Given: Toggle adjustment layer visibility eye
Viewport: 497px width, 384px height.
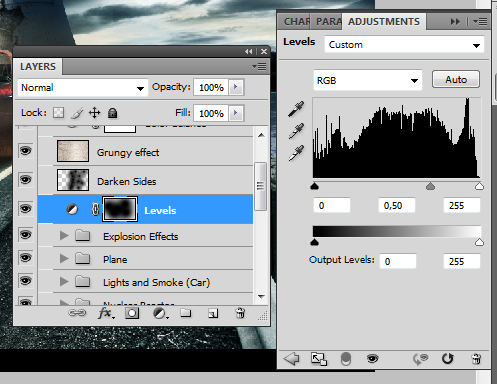Looking at the screenshot, I should click(x=372, y=359).
